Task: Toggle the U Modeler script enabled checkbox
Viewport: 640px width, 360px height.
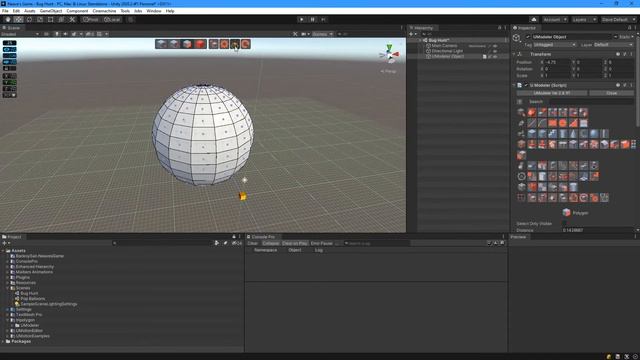Action: (x=526, y=85)
